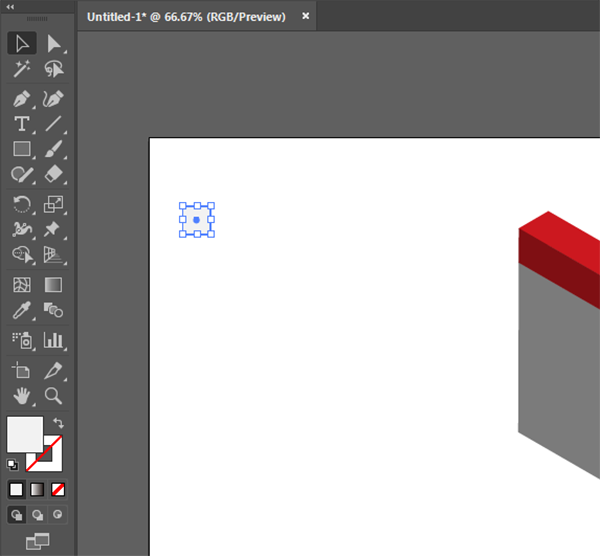600x556 pixels.
Task: Click the white Fill color swatch
Action: pos(24,434)
